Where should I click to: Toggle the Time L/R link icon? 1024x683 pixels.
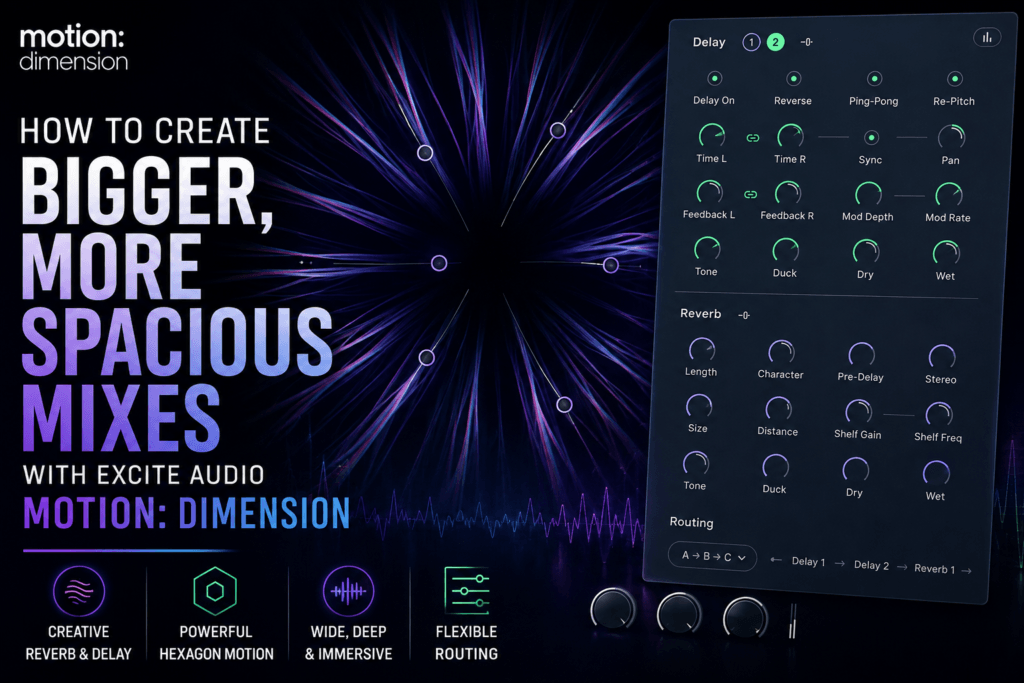(753, 138)
